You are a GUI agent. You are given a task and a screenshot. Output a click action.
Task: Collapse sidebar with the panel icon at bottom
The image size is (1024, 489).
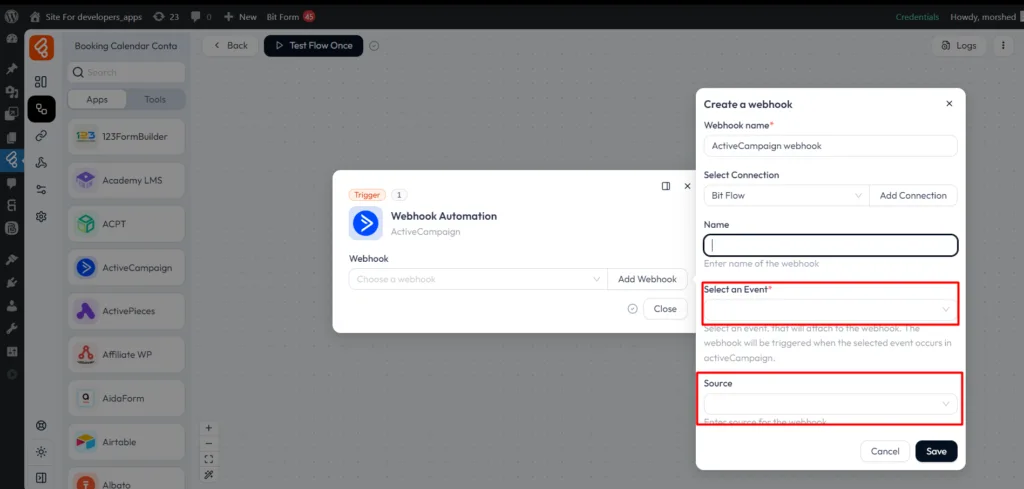pos(41,477)
